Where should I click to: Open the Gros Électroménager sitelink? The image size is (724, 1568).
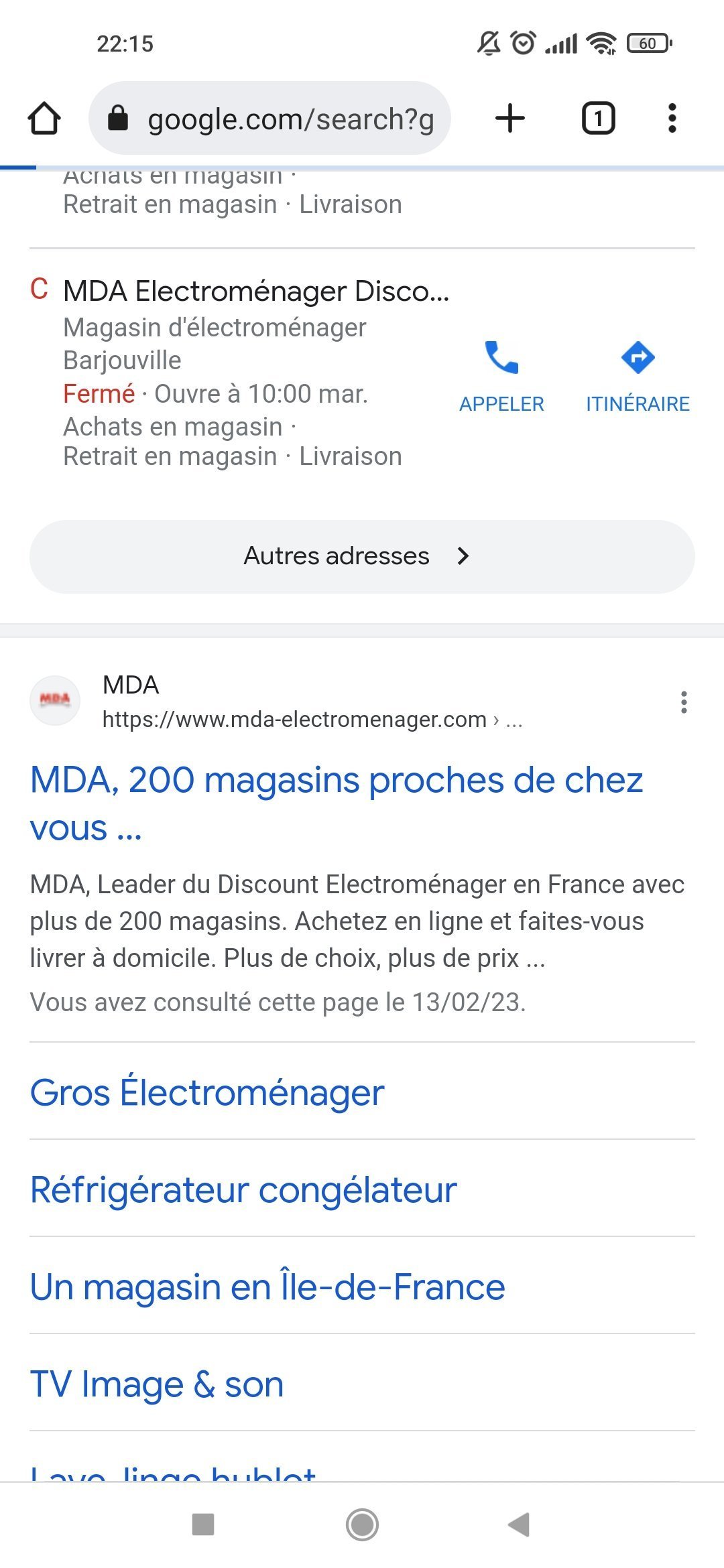[x=207, y=1092]
